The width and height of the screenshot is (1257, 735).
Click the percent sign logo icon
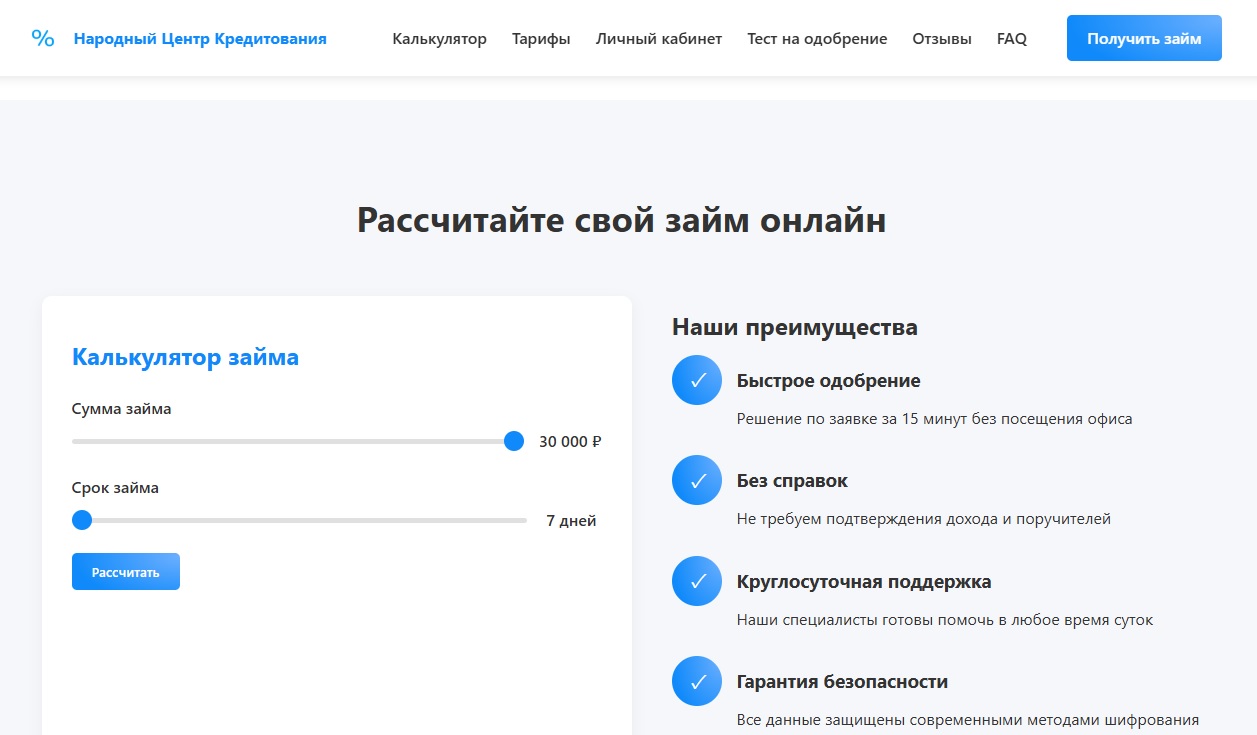pyautogui.click(x=43, y=39)
